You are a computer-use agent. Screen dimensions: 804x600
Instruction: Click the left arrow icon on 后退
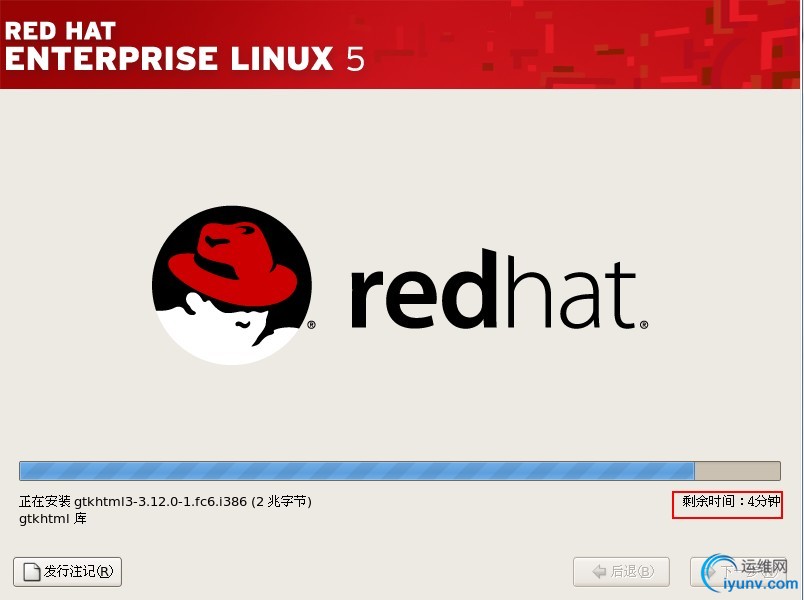599,571
